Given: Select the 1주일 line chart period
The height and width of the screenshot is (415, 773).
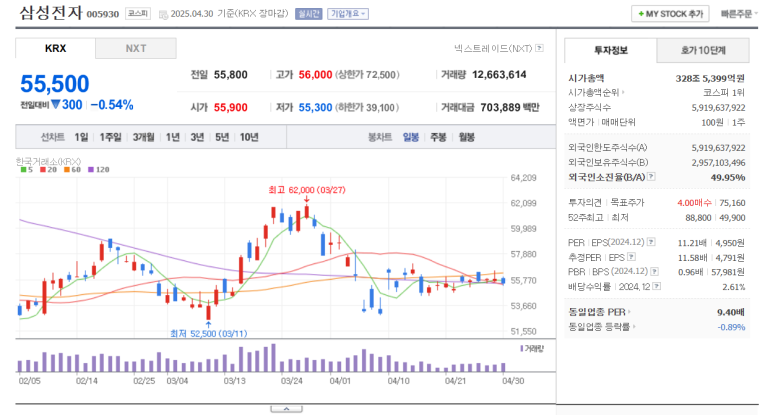Looking at the screenshot, I should tap(110, 137).
